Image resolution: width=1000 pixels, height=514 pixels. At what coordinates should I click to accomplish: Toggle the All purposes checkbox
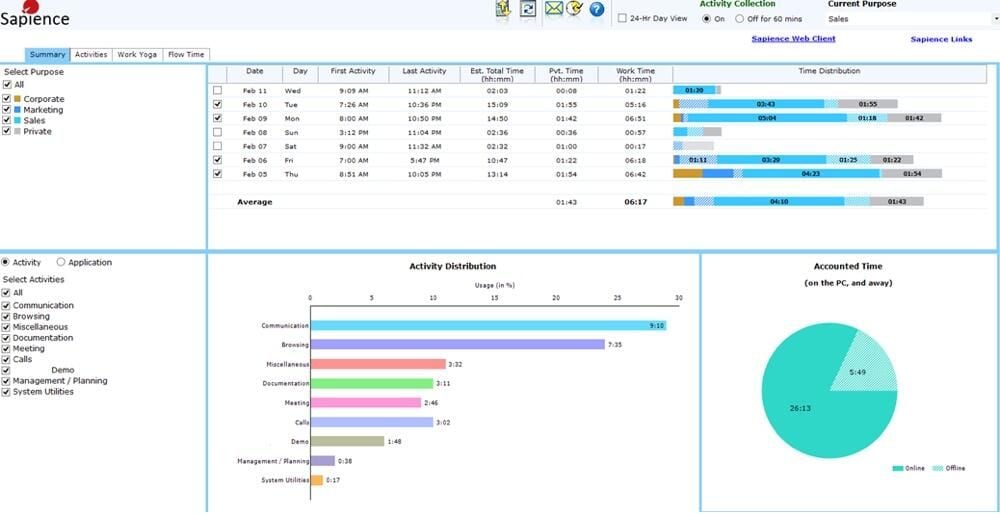pyautogui.click(x=7, y=84)
